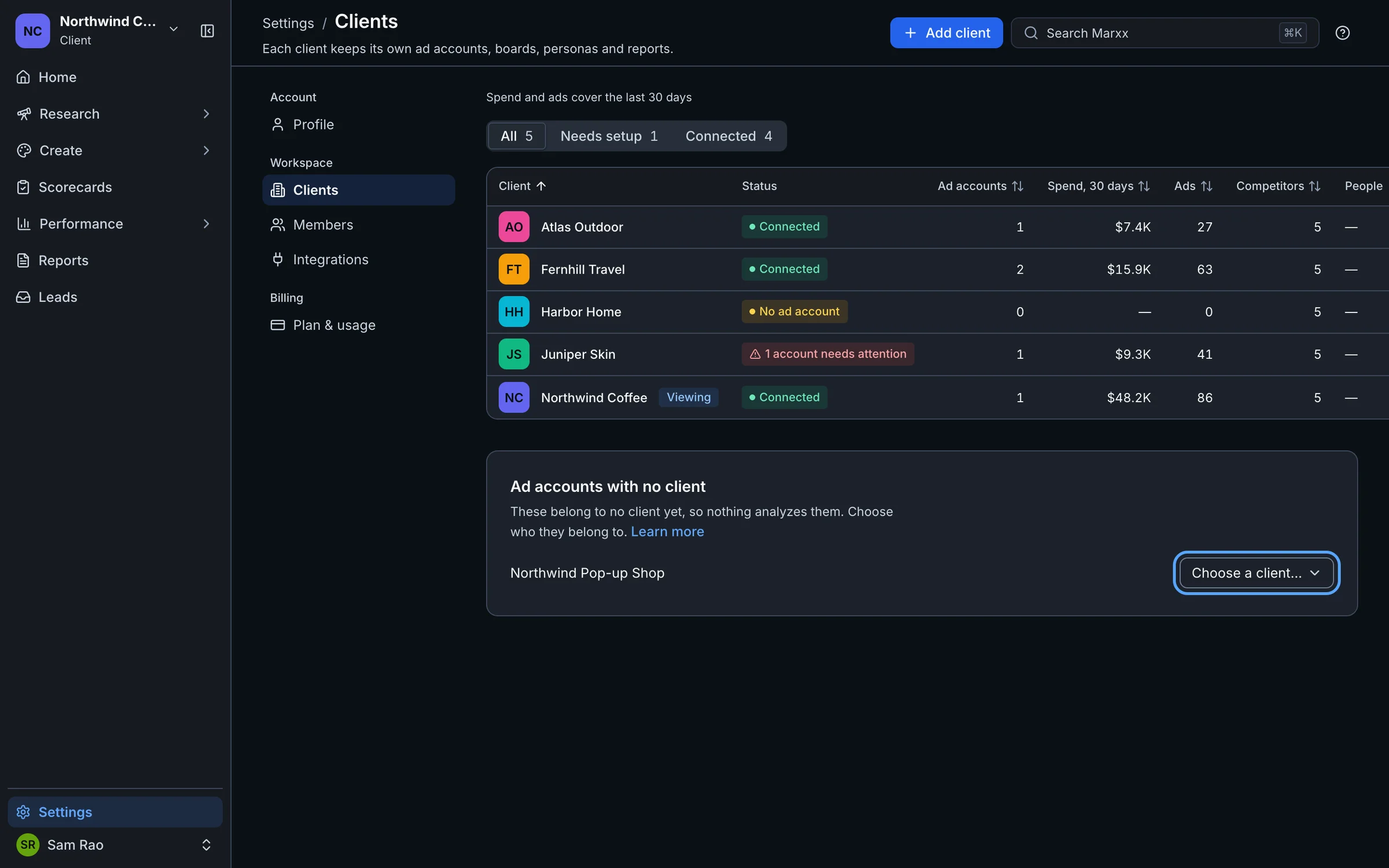1389x868 pixels.
Task: Sort by the Competitors column
Action: click(x=1278, y=186)
